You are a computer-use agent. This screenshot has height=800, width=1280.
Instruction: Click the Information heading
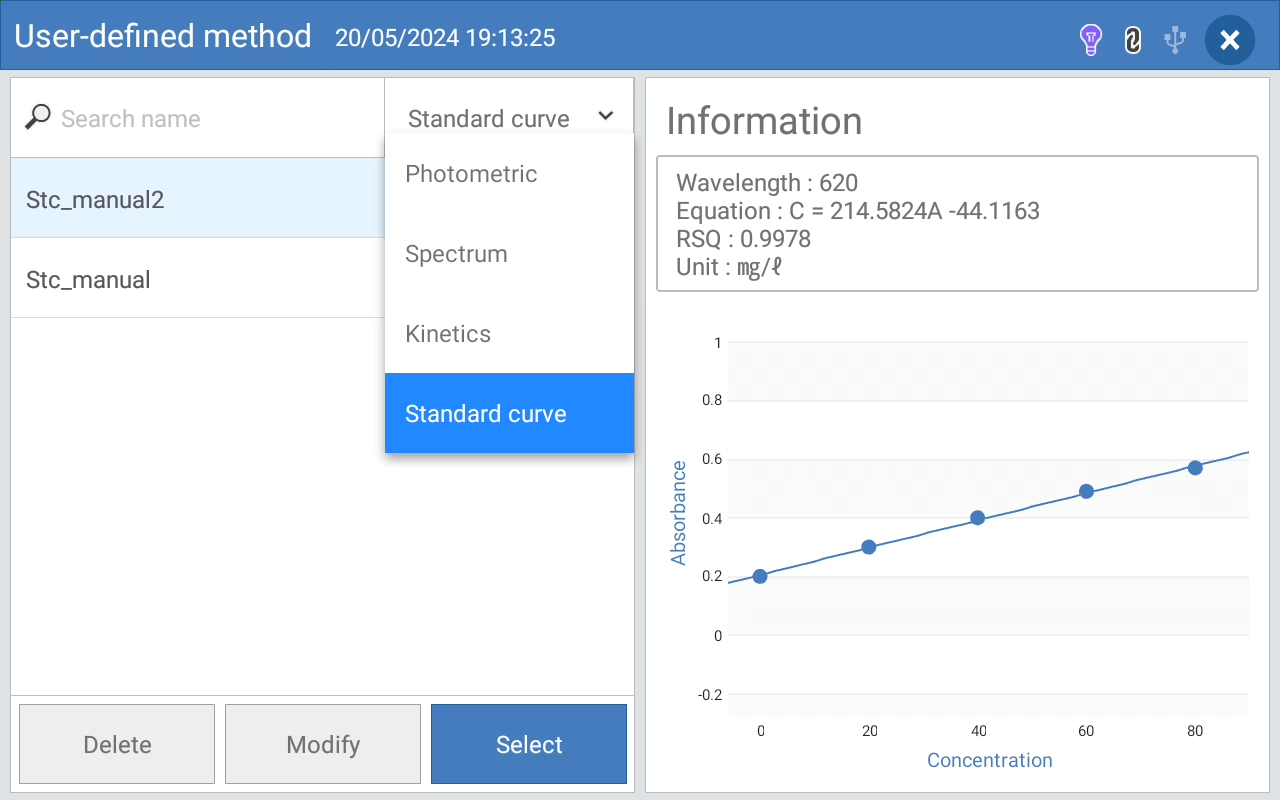(x=764, y=121)
